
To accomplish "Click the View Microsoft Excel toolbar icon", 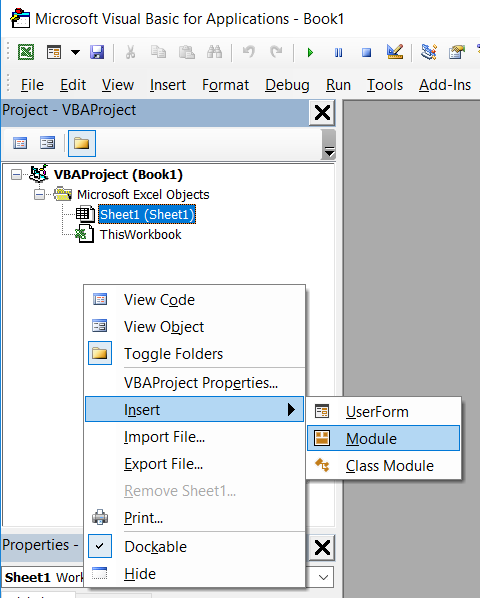I will [x=26, y=52].
